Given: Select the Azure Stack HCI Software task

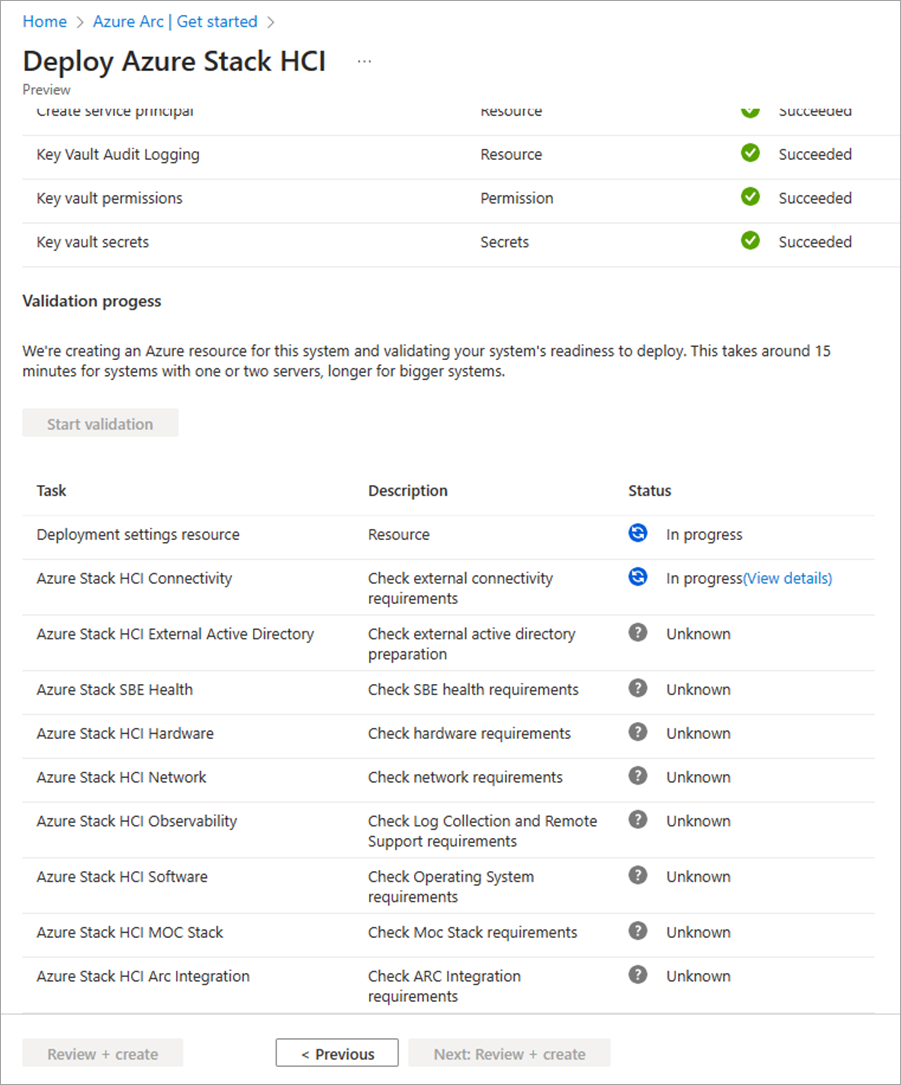Looking at the screenshot, I should click(x=122, y=877).
